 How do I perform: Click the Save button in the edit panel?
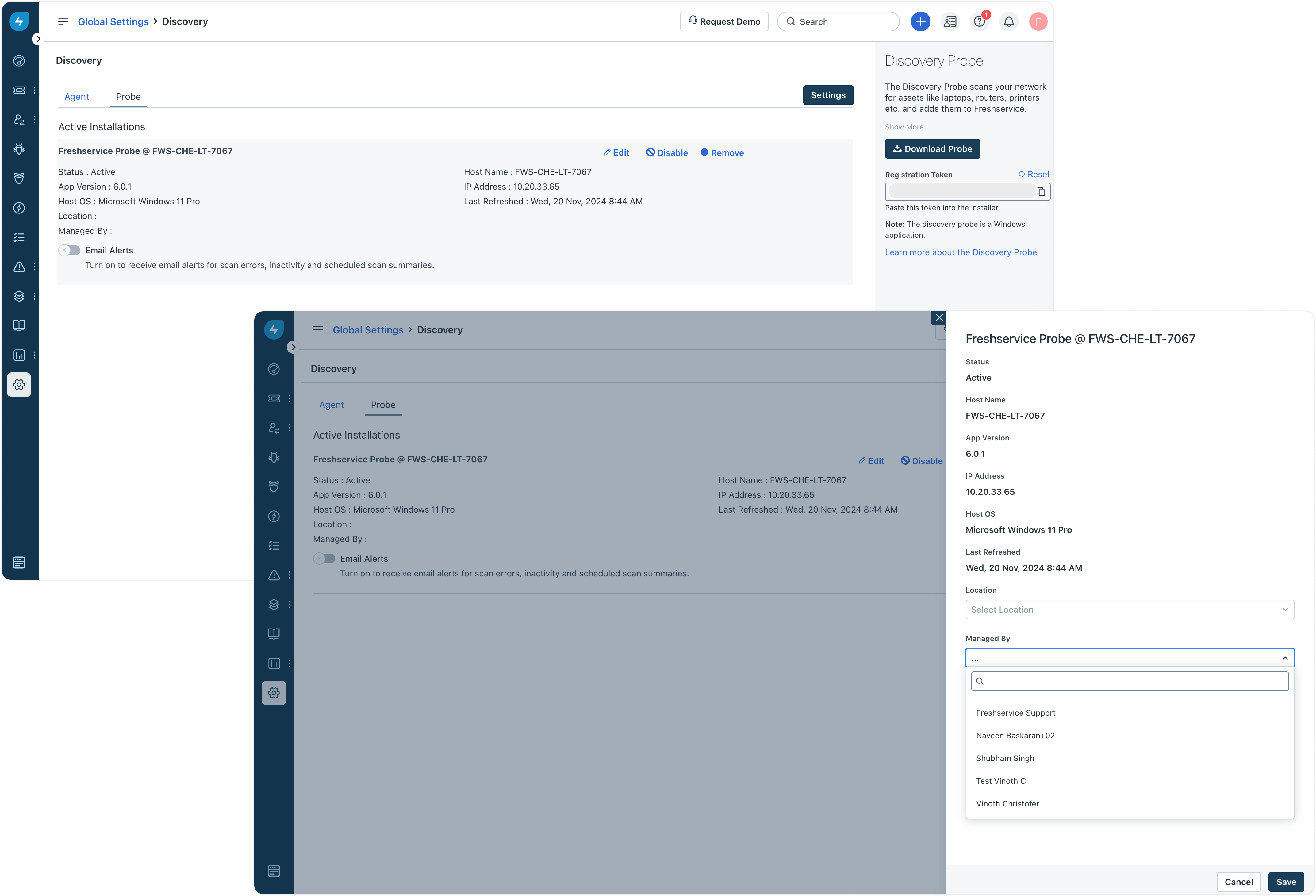click(x=1285, y=882)
